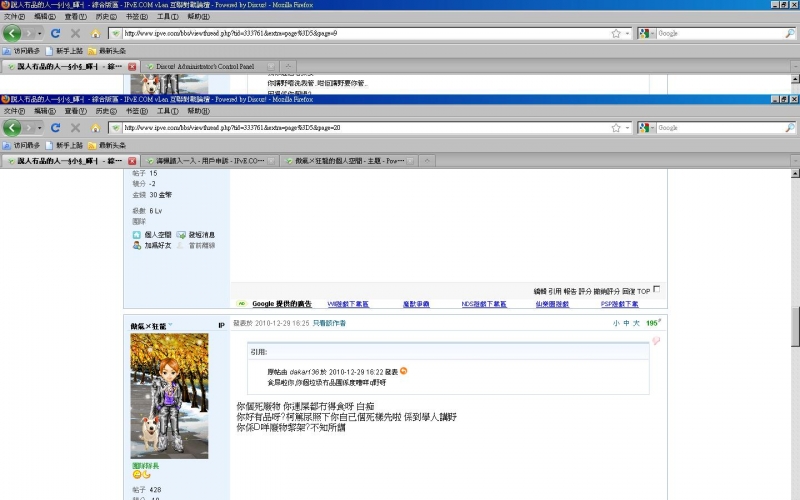Click the back arrow in lower browser toolbar
The image size is (800, 500).
point(12,128)
